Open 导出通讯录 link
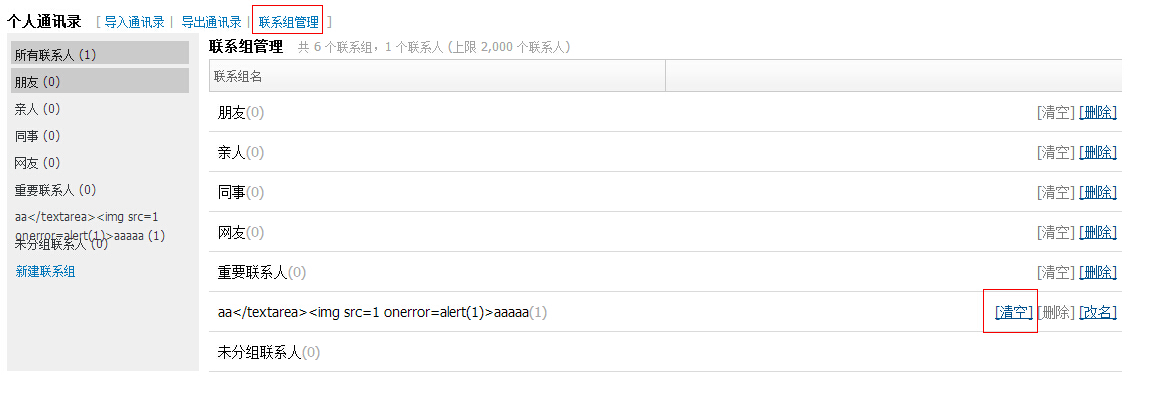 (211, 22)
